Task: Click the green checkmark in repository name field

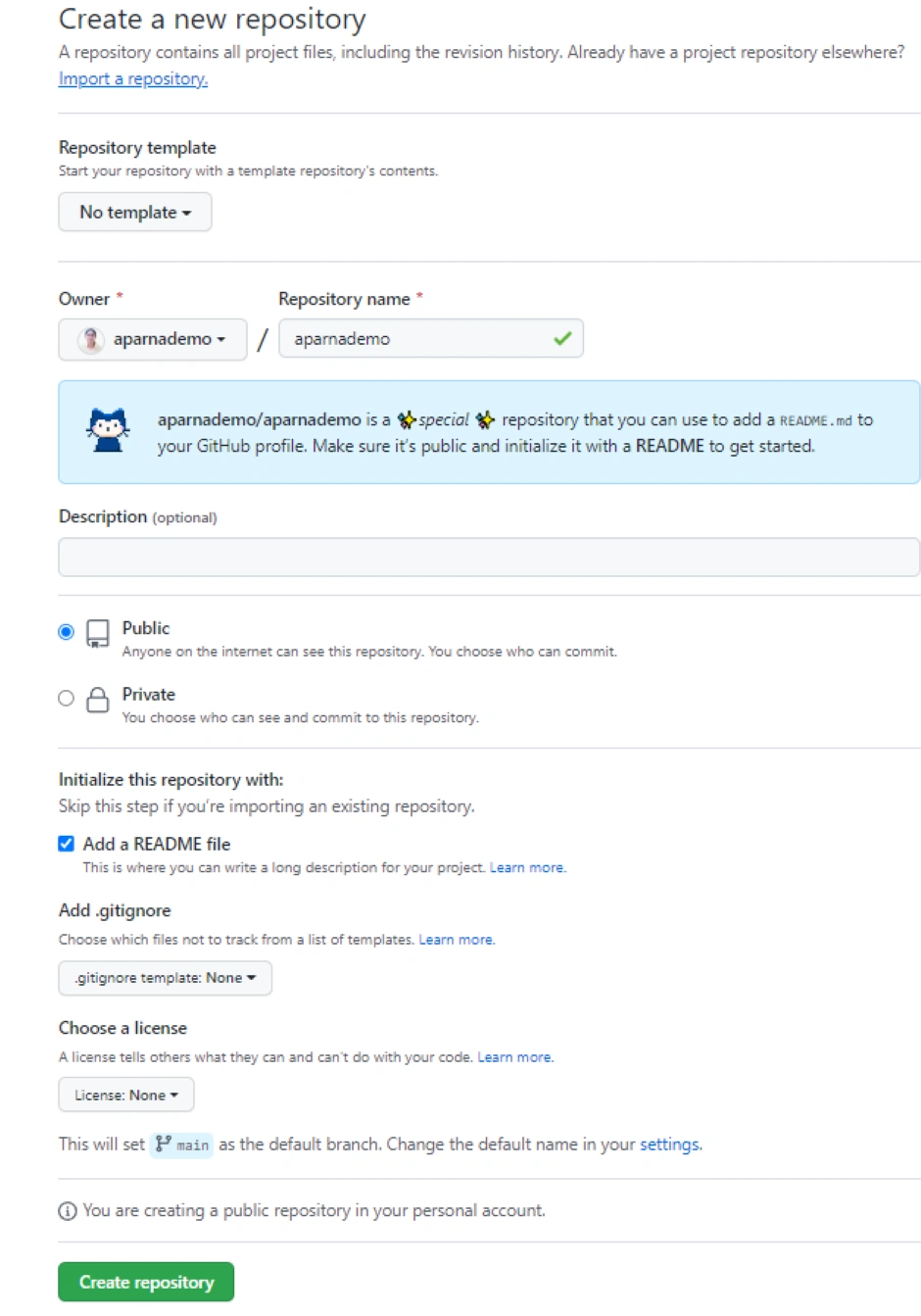Action: [562, 339]
